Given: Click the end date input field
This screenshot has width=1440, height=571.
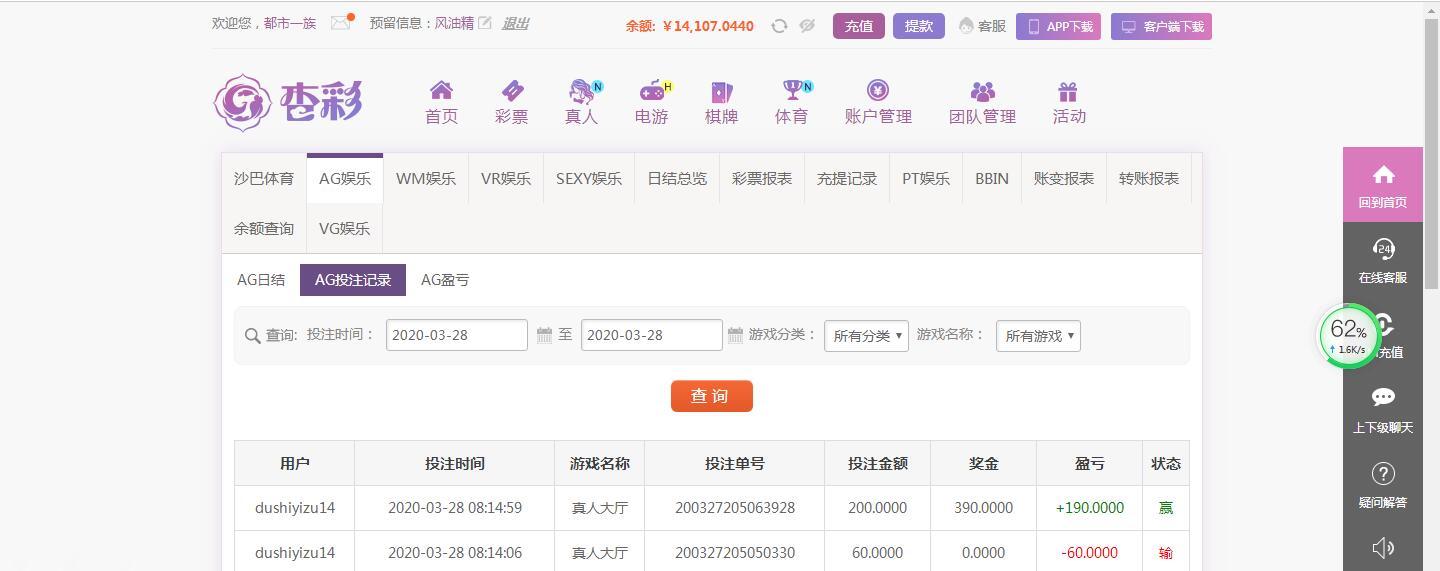Looking at the screenshot, I should tap(652, 335).
